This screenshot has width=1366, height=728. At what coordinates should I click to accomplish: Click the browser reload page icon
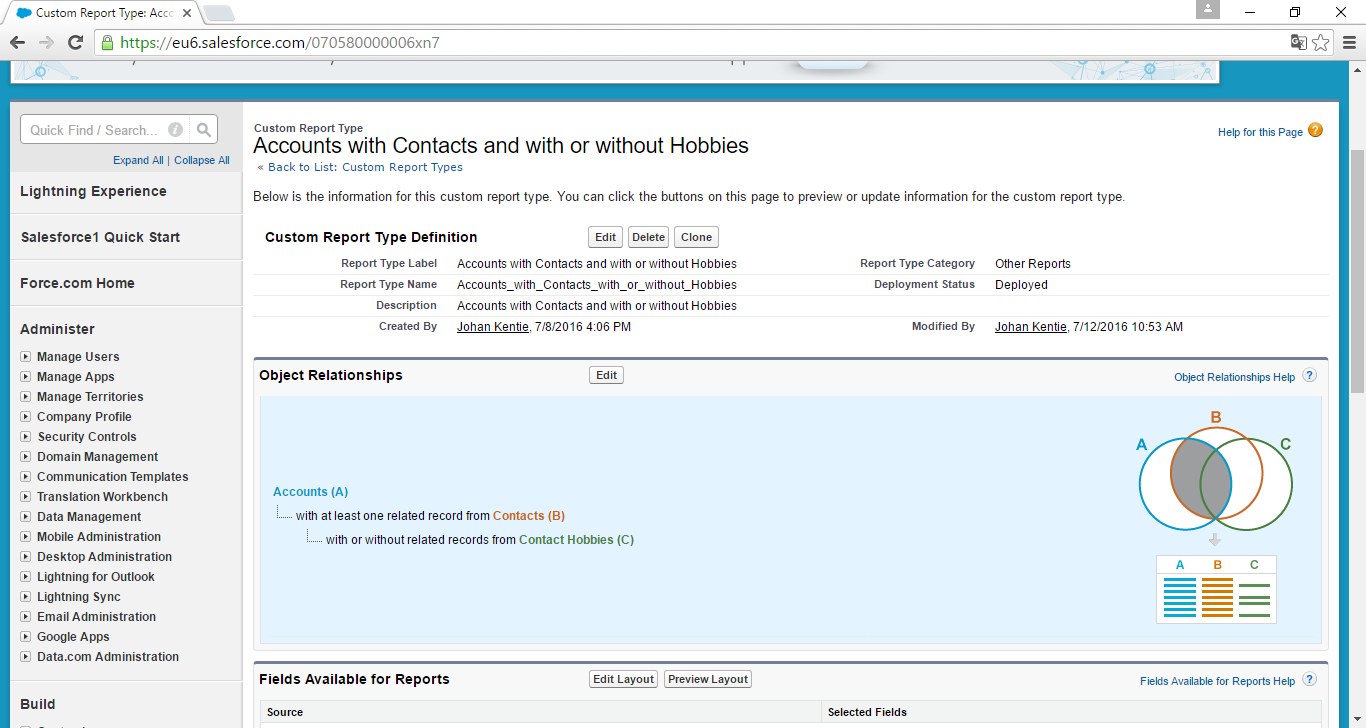tap(75, 42)
